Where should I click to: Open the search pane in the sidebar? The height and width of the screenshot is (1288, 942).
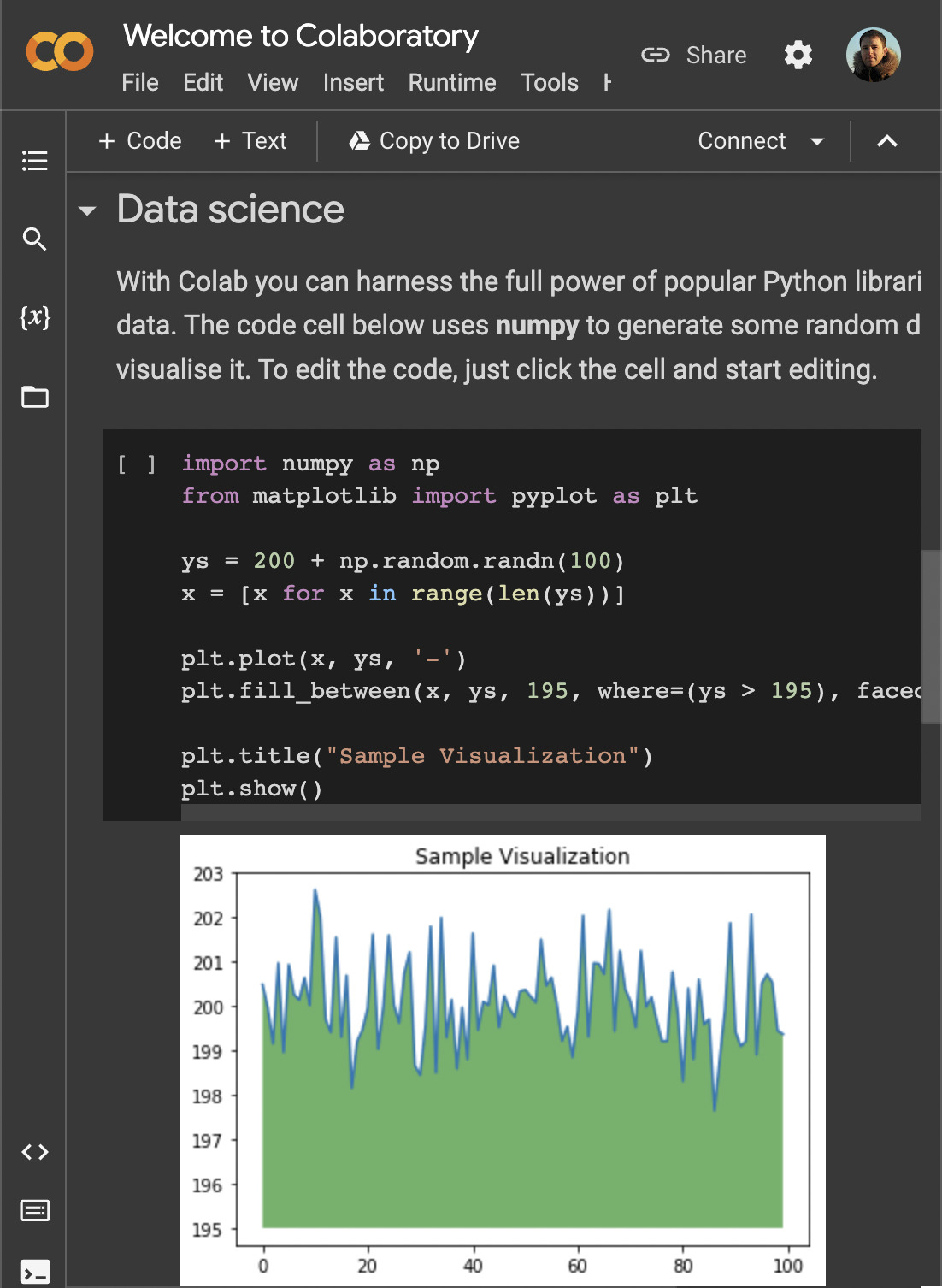pos(34,239)
